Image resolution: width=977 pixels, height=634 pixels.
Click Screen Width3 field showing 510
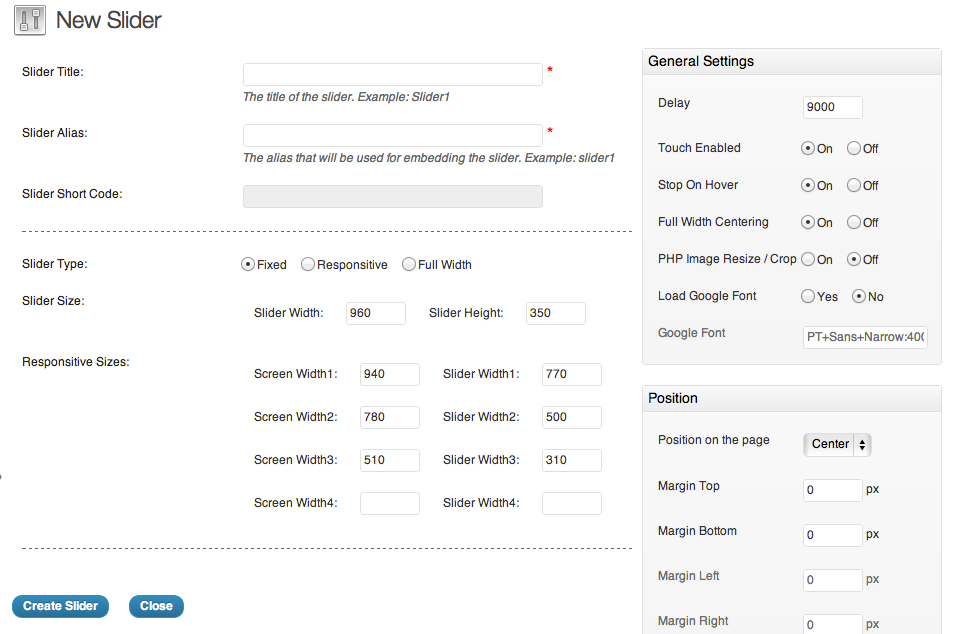(389, 460)
